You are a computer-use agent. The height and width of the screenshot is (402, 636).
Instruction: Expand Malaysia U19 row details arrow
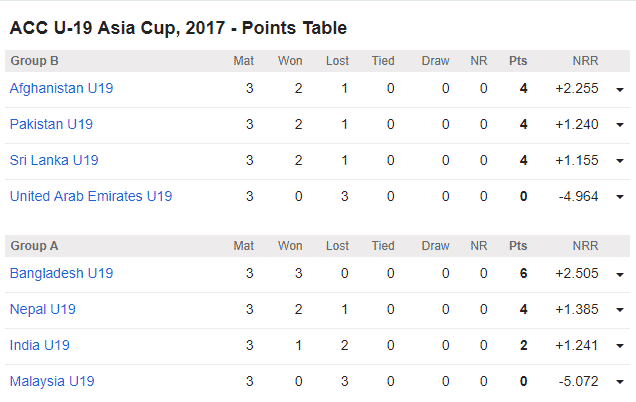[x=620, y=382]
